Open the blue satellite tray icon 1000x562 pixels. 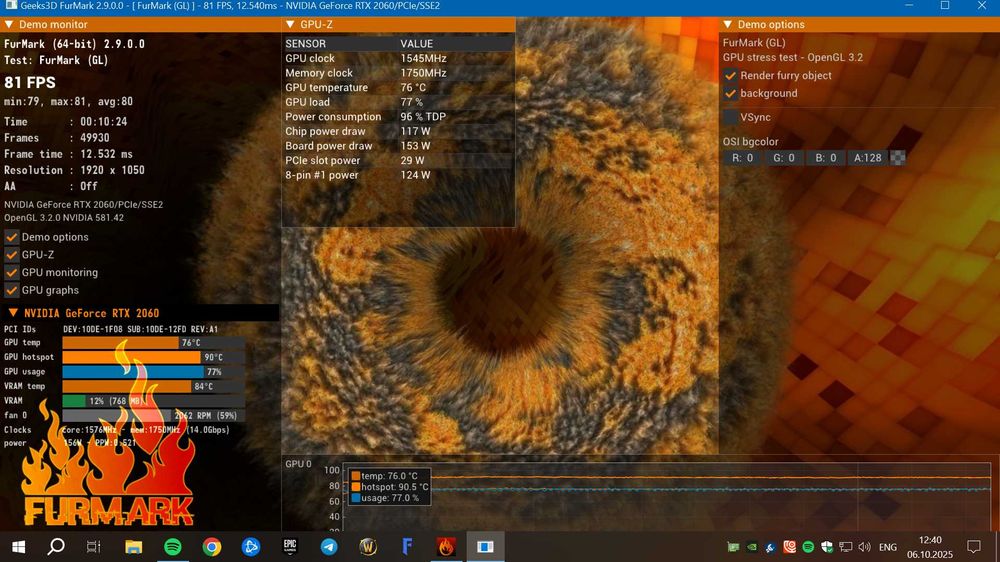(x=771, y=547)
